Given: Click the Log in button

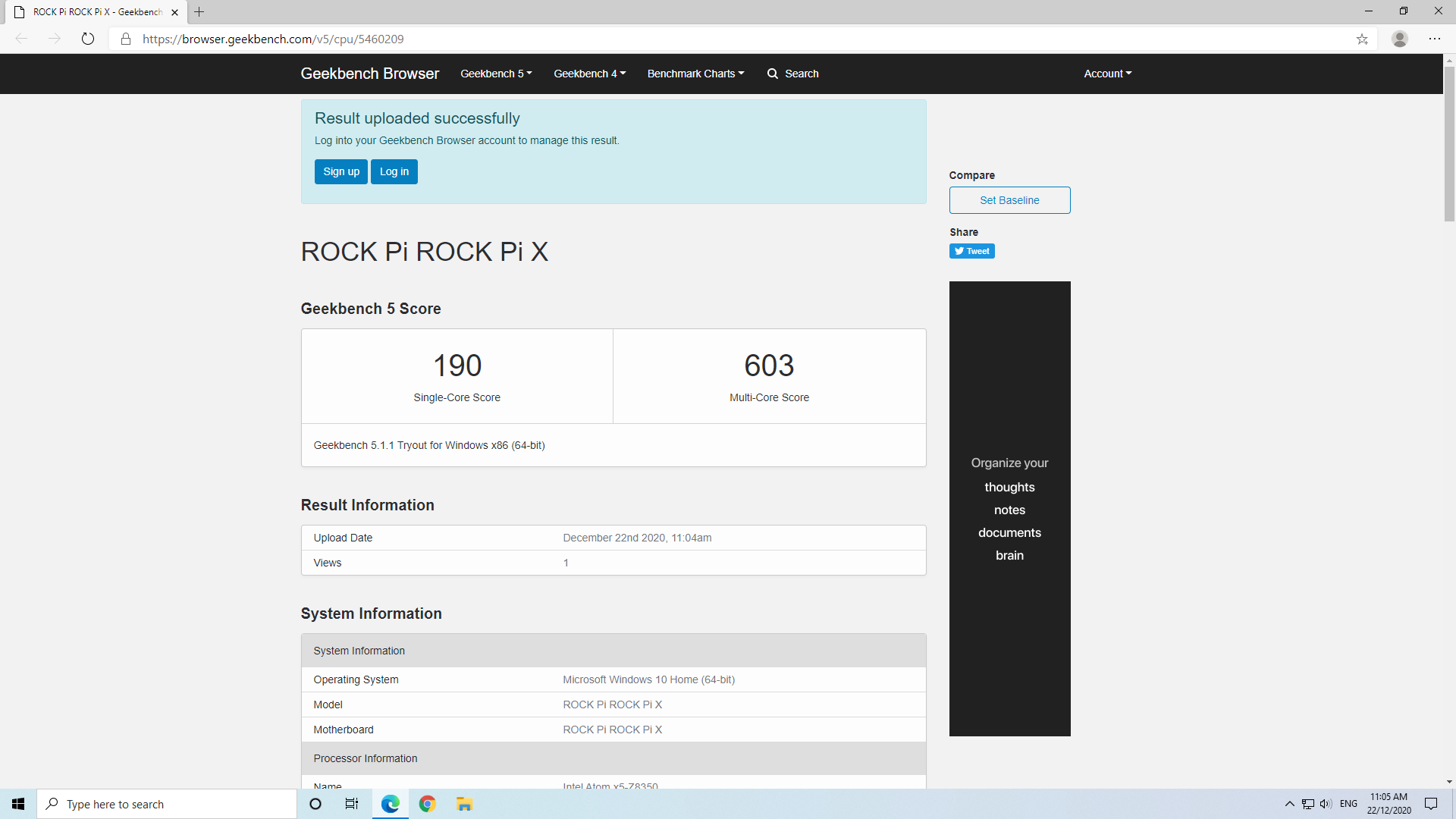Looking at the screenshot, I should (x=394, y=171).
